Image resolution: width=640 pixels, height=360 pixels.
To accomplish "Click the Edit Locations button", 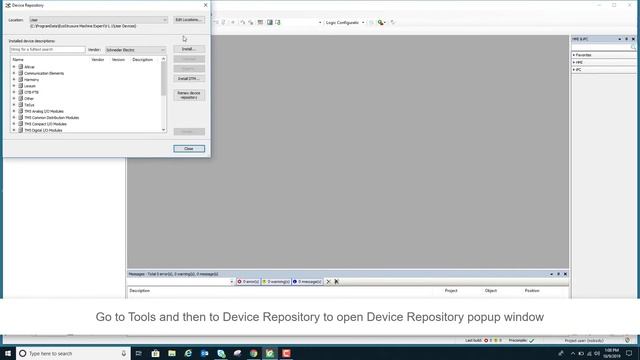I will 189,20.
